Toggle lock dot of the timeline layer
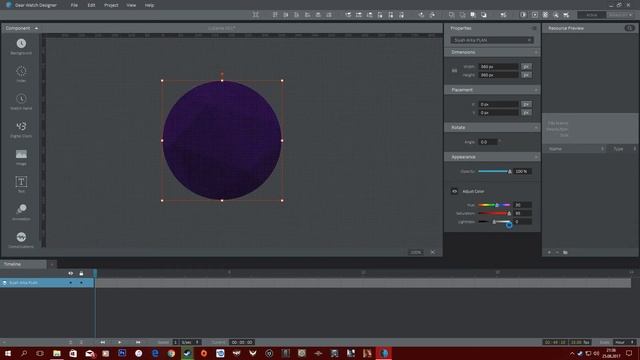This screenshot has height=360, width=640. [x=81, y=282]
